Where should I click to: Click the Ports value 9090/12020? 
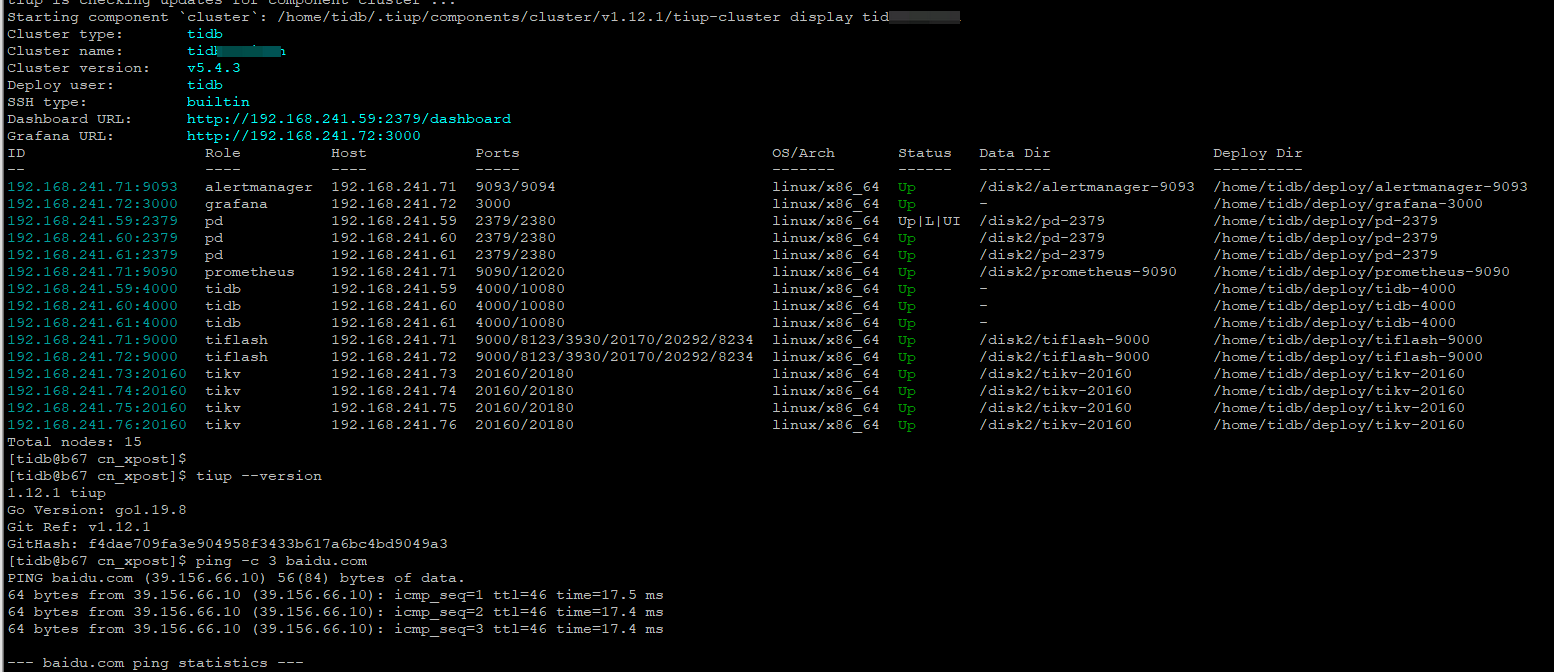coord(520,272)
